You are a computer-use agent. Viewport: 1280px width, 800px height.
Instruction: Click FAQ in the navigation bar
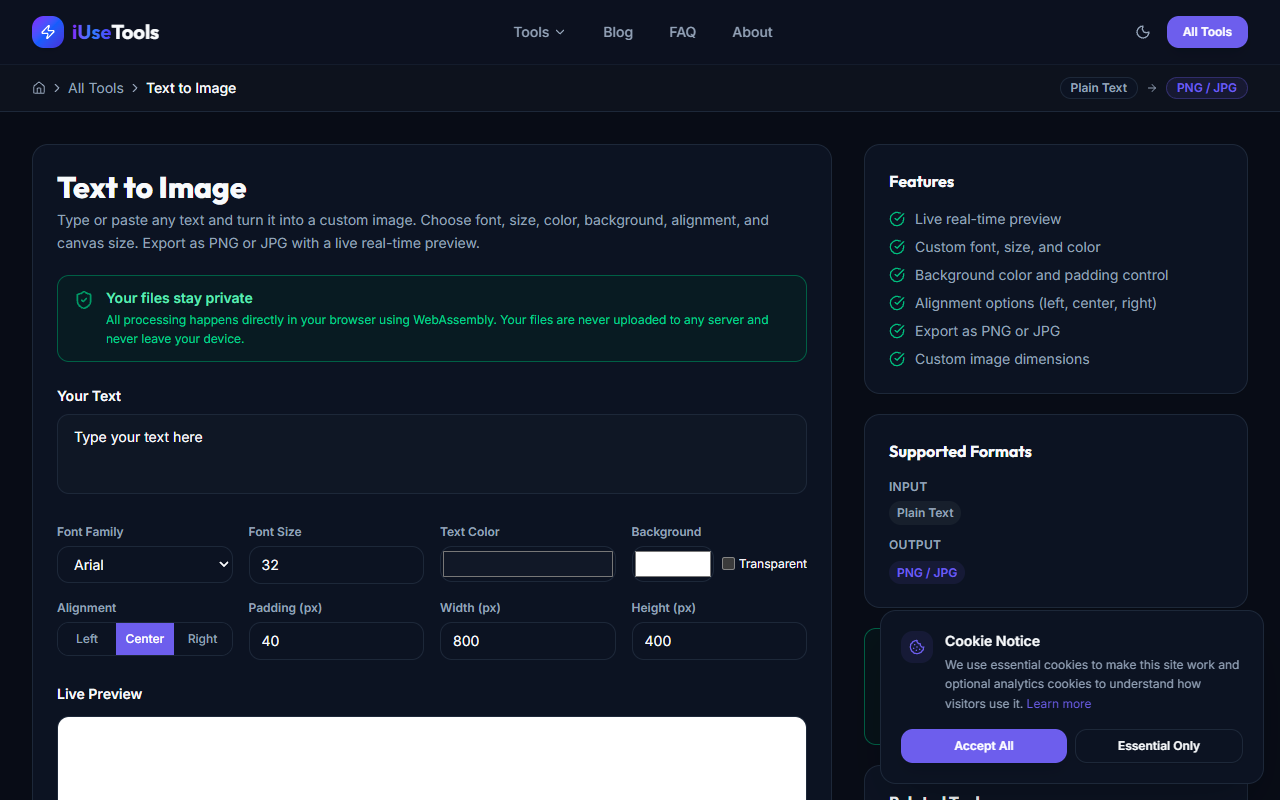682,31
